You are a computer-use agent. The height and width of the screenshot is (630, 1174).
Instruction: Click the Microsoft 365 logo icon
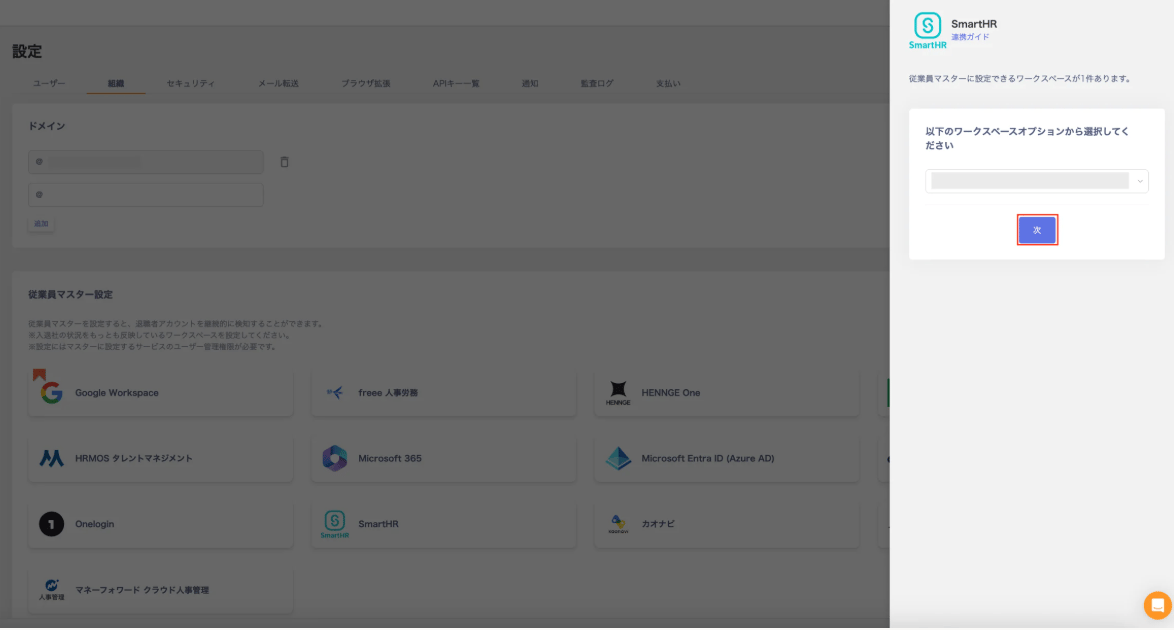335,458
